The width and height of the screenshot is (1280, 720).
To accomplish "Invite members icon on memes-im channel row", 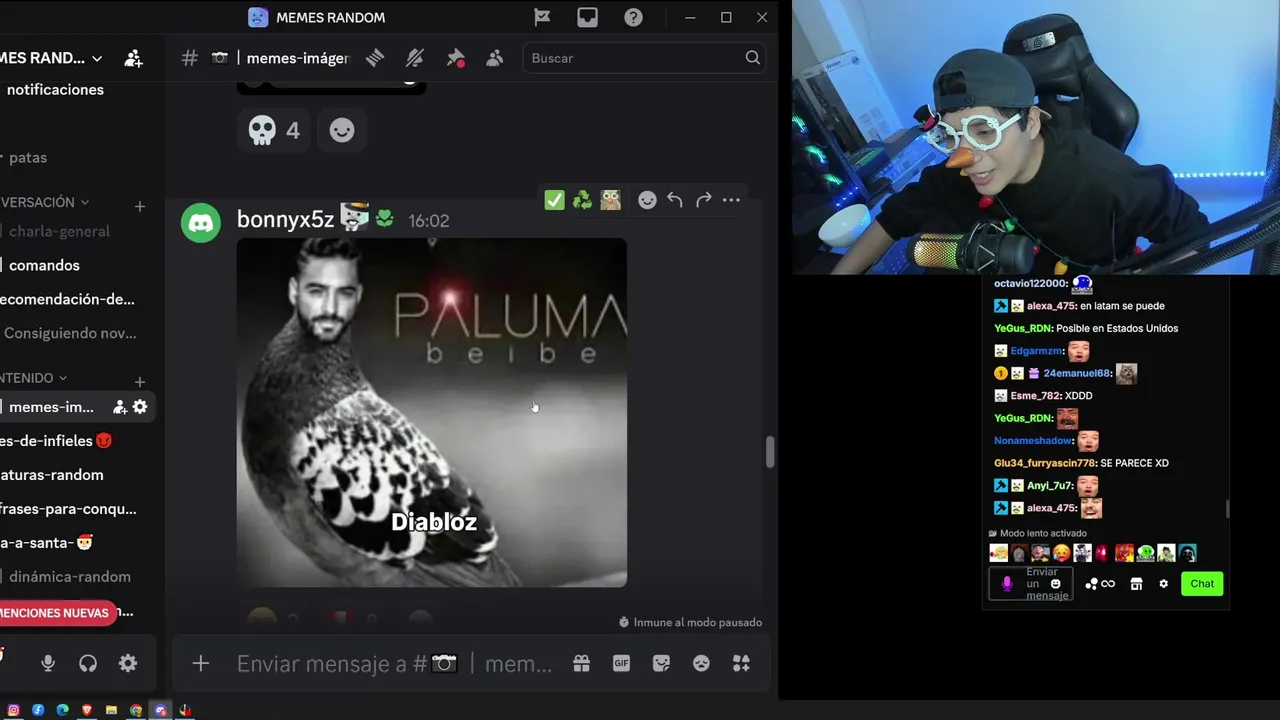I will [x=119, y=407].
